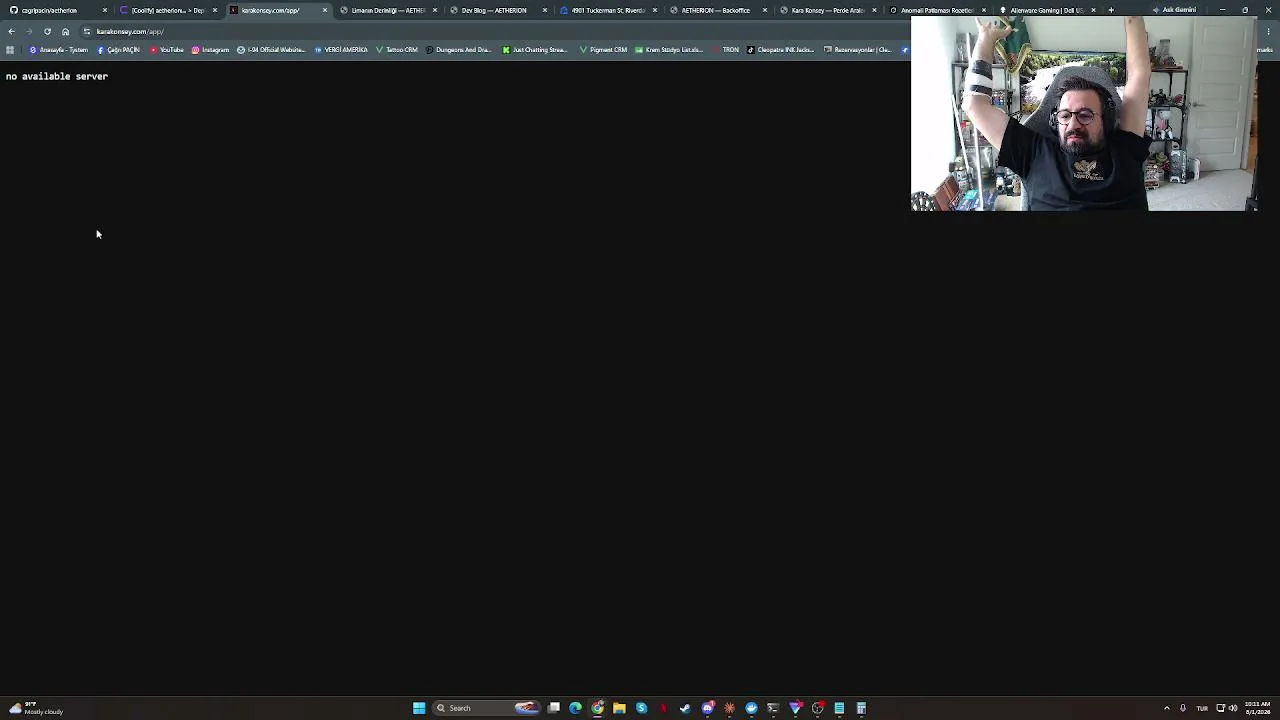Close the Dev Blog — AETHERION tab

pyautogui.click(x=544, y=10)
